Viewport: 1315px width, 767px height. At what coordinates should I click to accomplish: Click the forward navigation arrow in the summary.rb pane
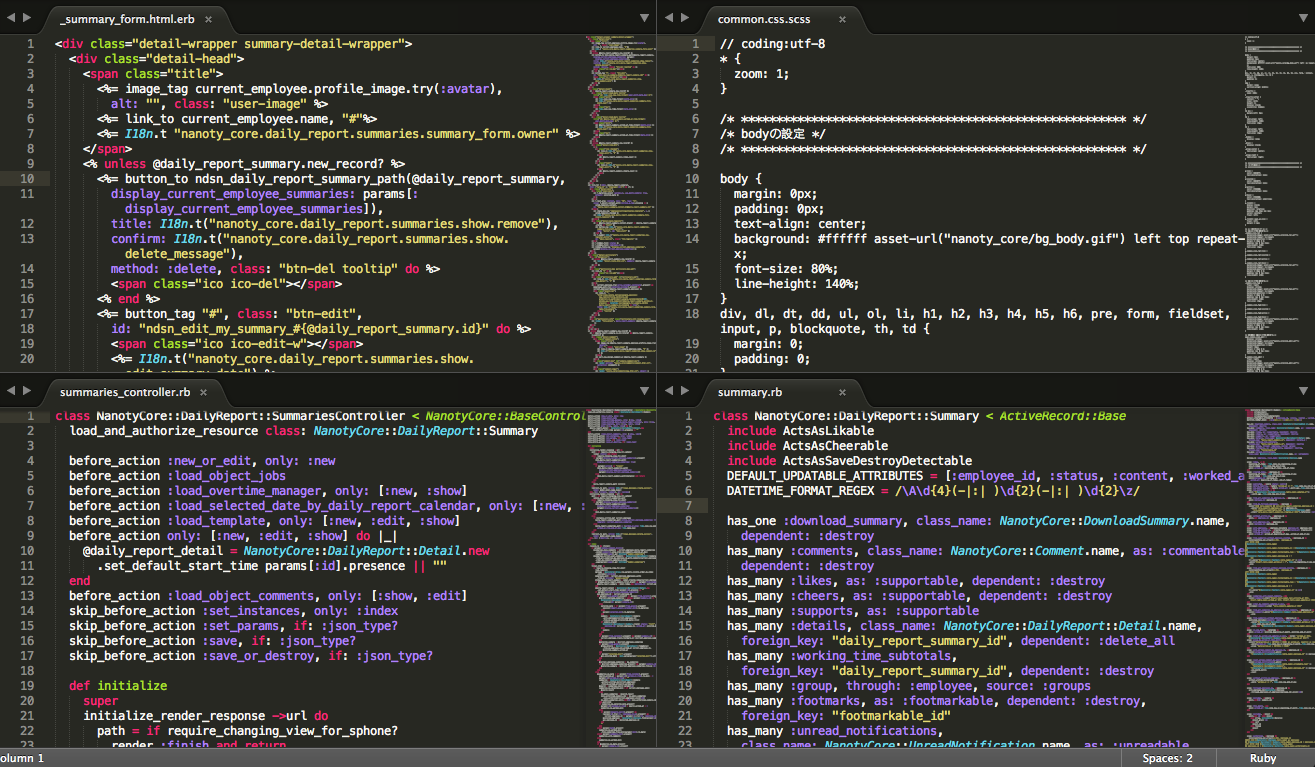pyautogui.click(x=684, y=392)
